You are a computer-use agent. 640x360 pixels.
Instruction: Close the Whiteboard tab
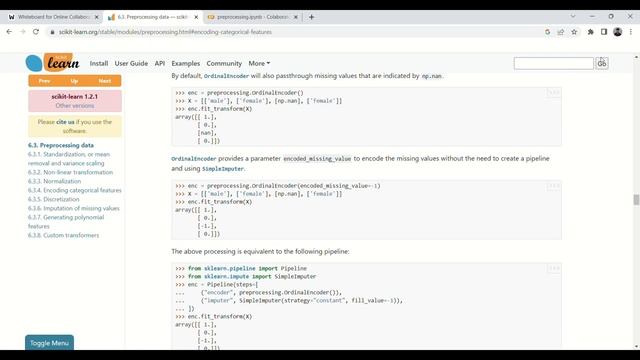(x=97, y=17)
